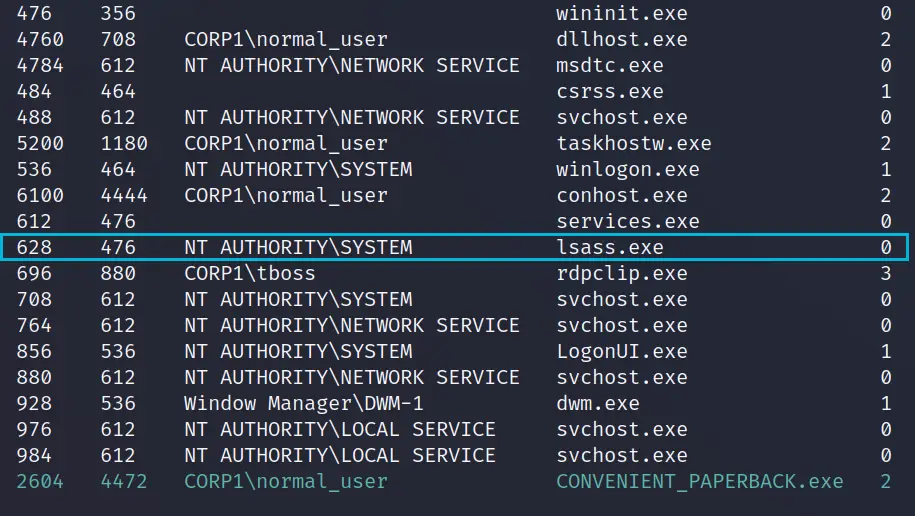Viewport: 915px width, 516px height.
Task: Click PID 928 in the dwm.exe row
Action: click(34, 403)
